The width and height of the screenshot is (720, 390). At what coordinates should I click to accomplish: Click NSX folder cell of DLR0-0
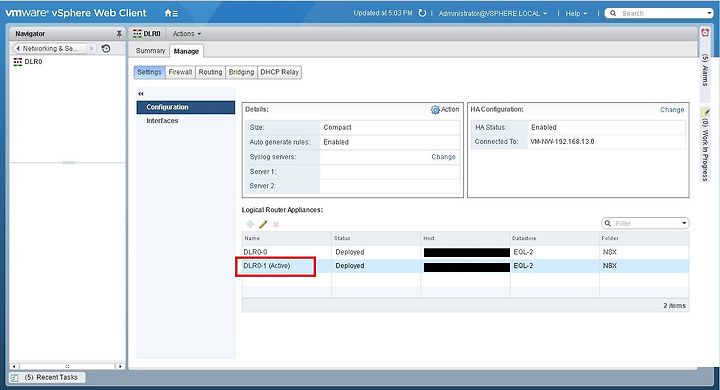[610, 252]
